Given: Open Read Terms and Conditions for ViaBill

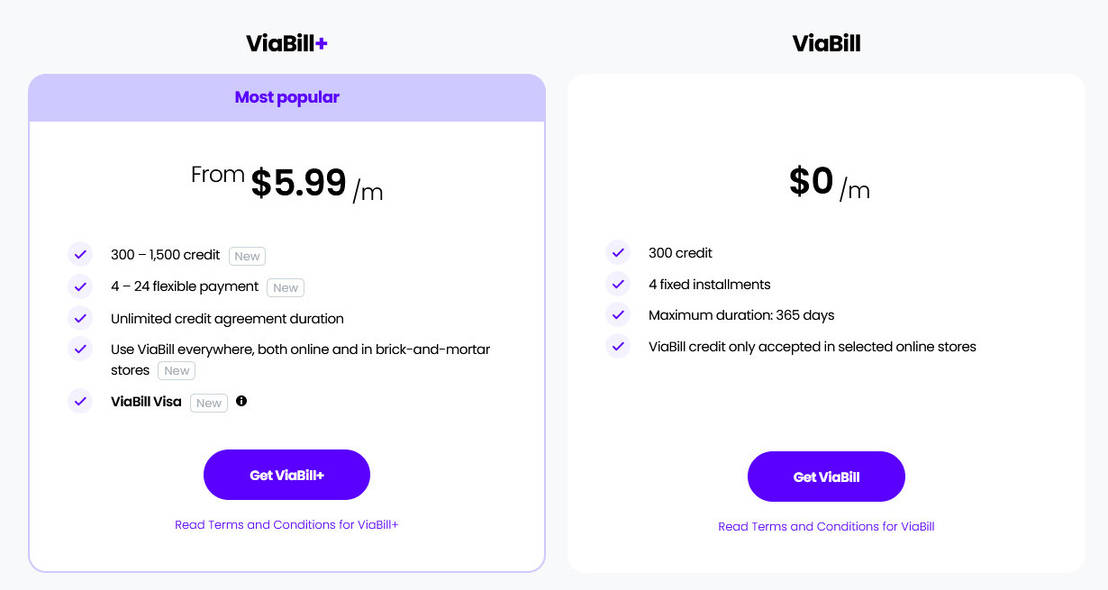Looking at the screenshot, I should [x=826, y=526].
